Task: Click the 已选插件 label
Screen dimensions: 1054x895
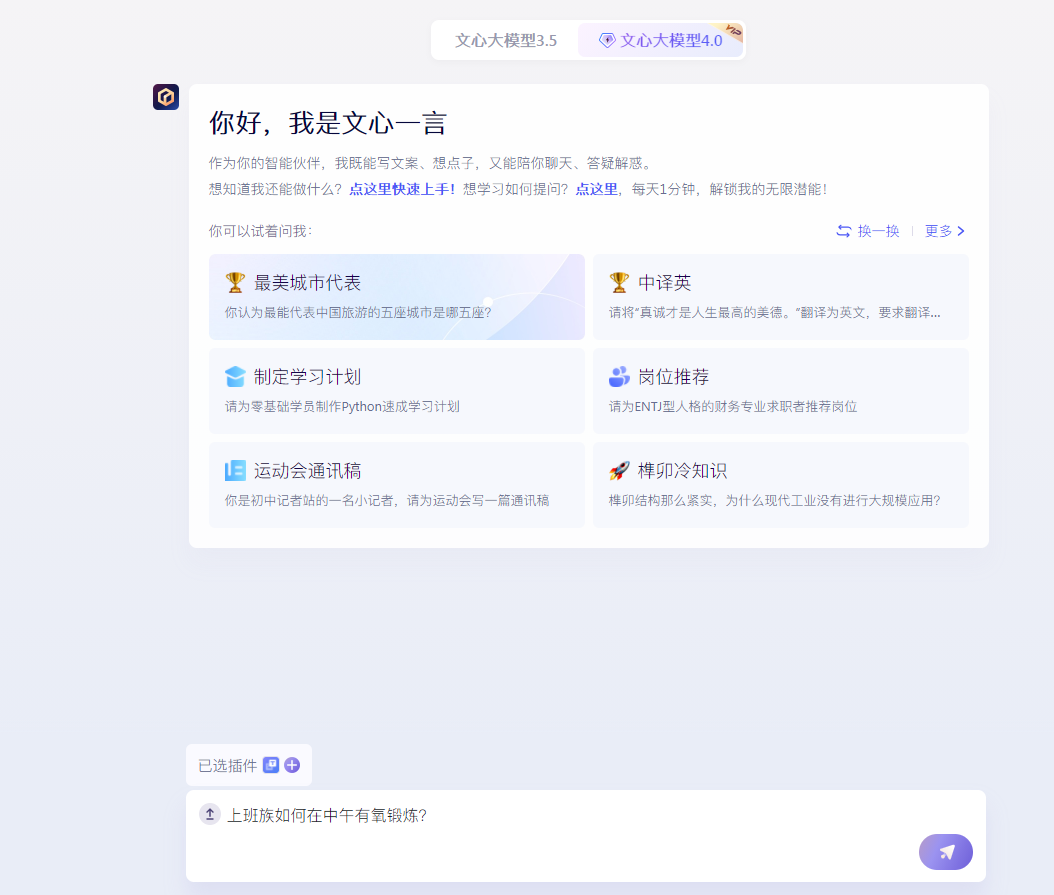Action: click(x=228, y=766)
